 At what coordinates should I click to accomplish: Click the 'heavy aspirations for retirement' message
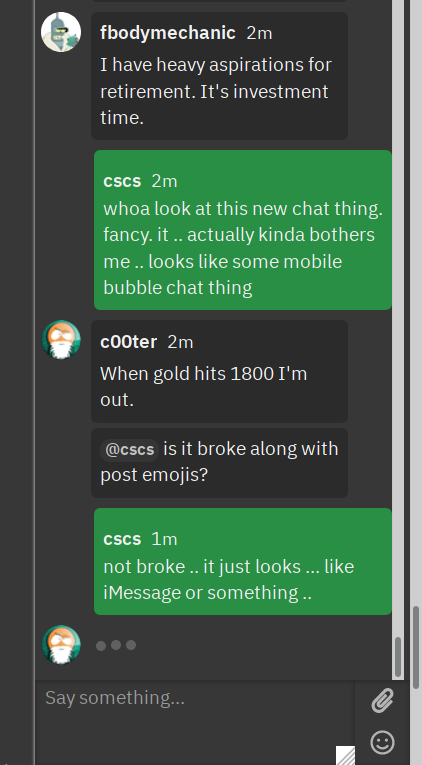pos(220,76)
